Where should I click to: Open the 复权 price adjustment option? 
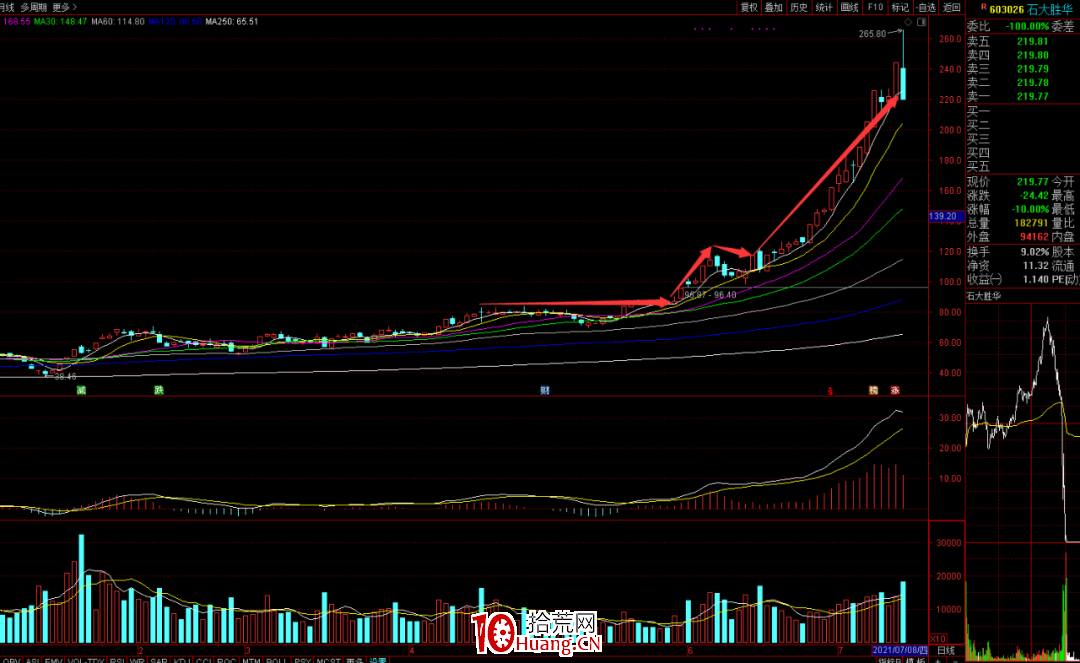[x=749, y=7]
